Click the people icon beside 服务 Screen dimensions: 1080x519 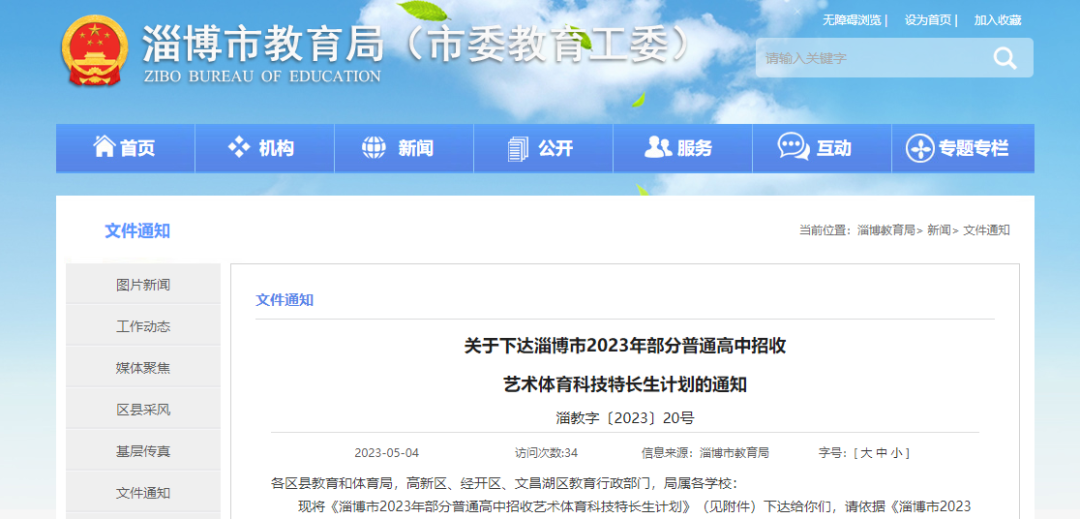(657, 147)
